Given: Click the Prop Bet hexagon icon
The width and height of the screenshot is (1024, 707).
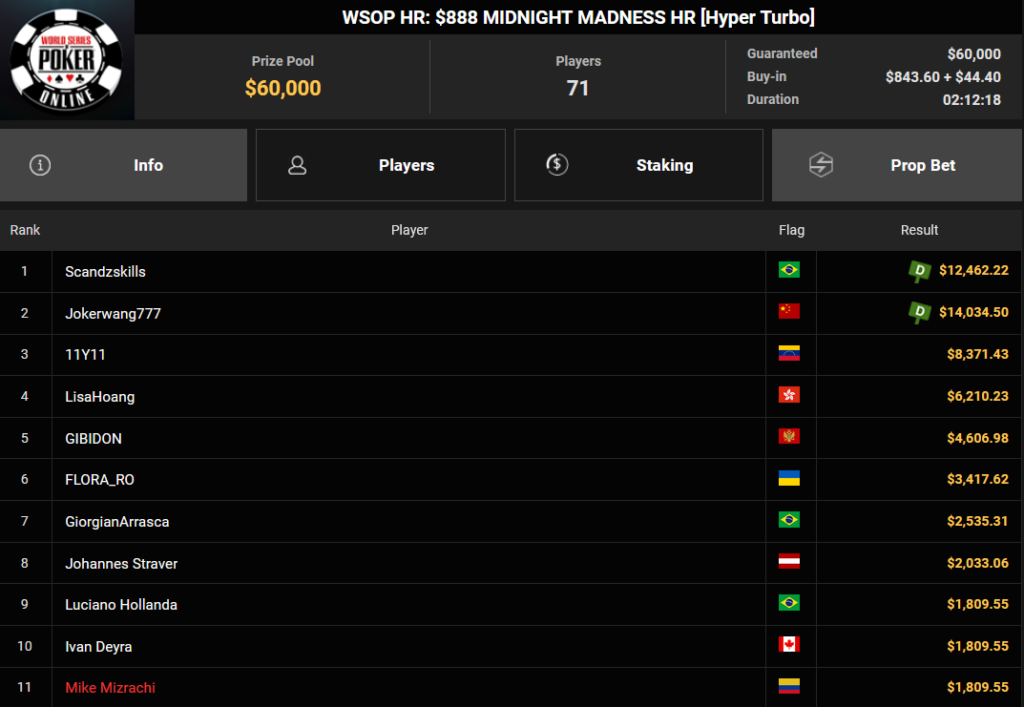Looking at the screenshot, I should tap(821, 165).
